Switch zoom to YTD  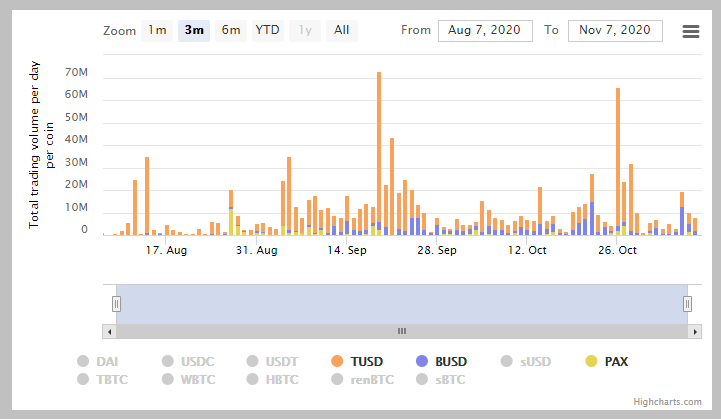[267, 30]
